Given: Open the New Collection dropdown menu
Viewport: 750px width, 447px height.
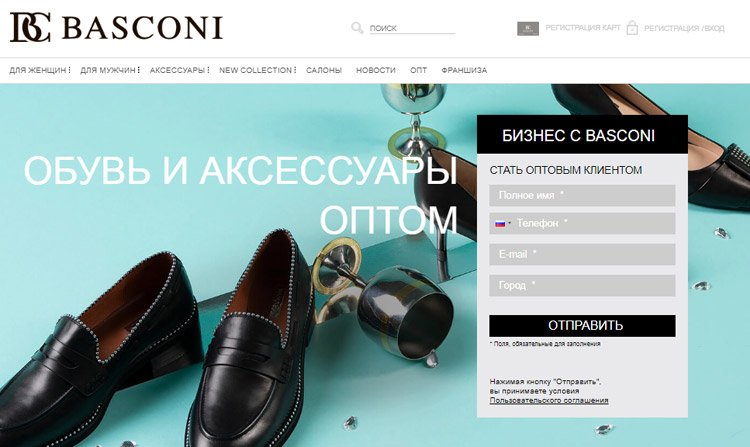Looking at the screenshot, I should (x=257, y=70).
